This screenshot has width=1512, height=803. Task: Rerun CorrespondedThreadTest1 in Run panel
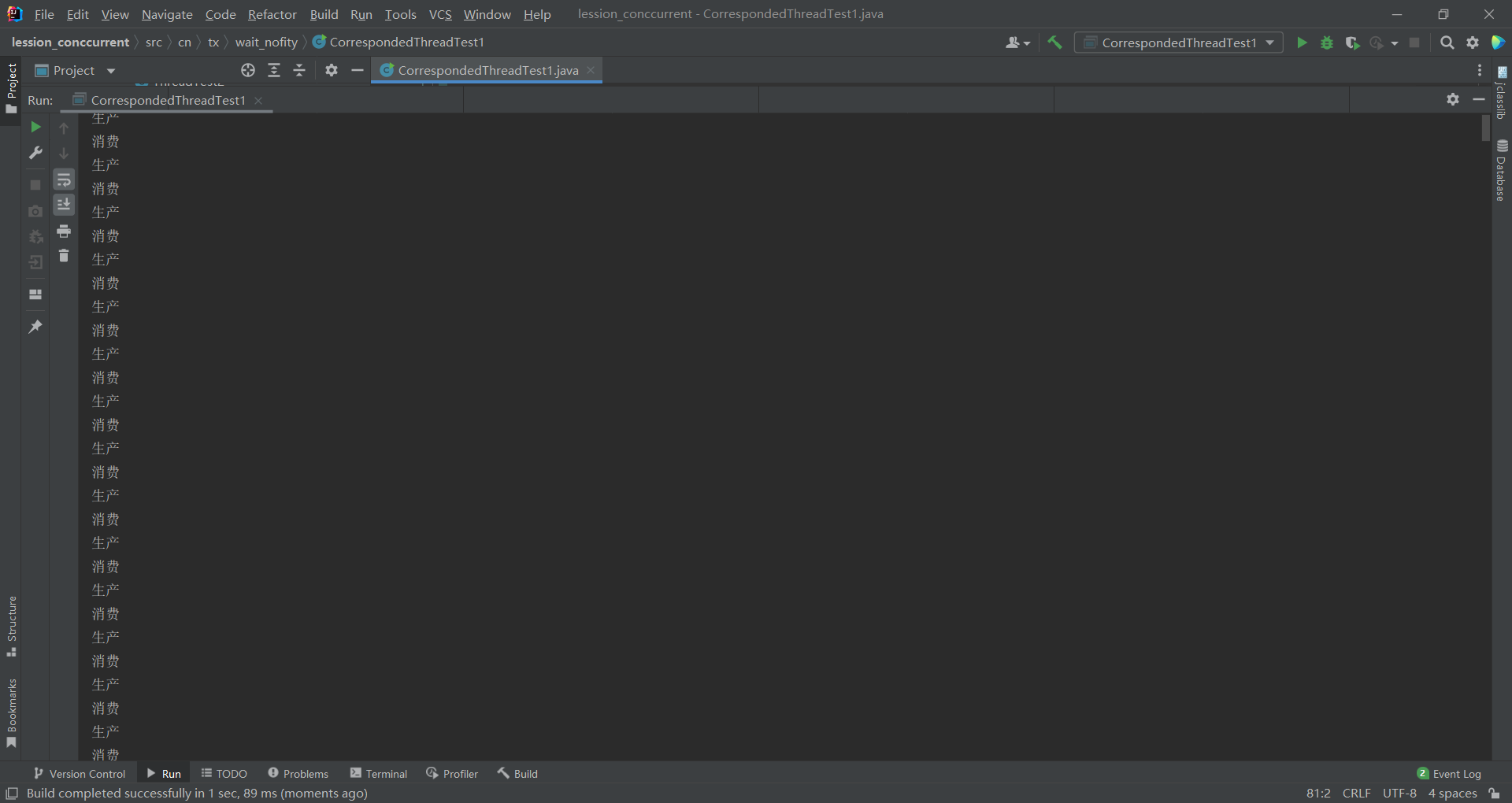pyautogui.click(x=35, y=127)
